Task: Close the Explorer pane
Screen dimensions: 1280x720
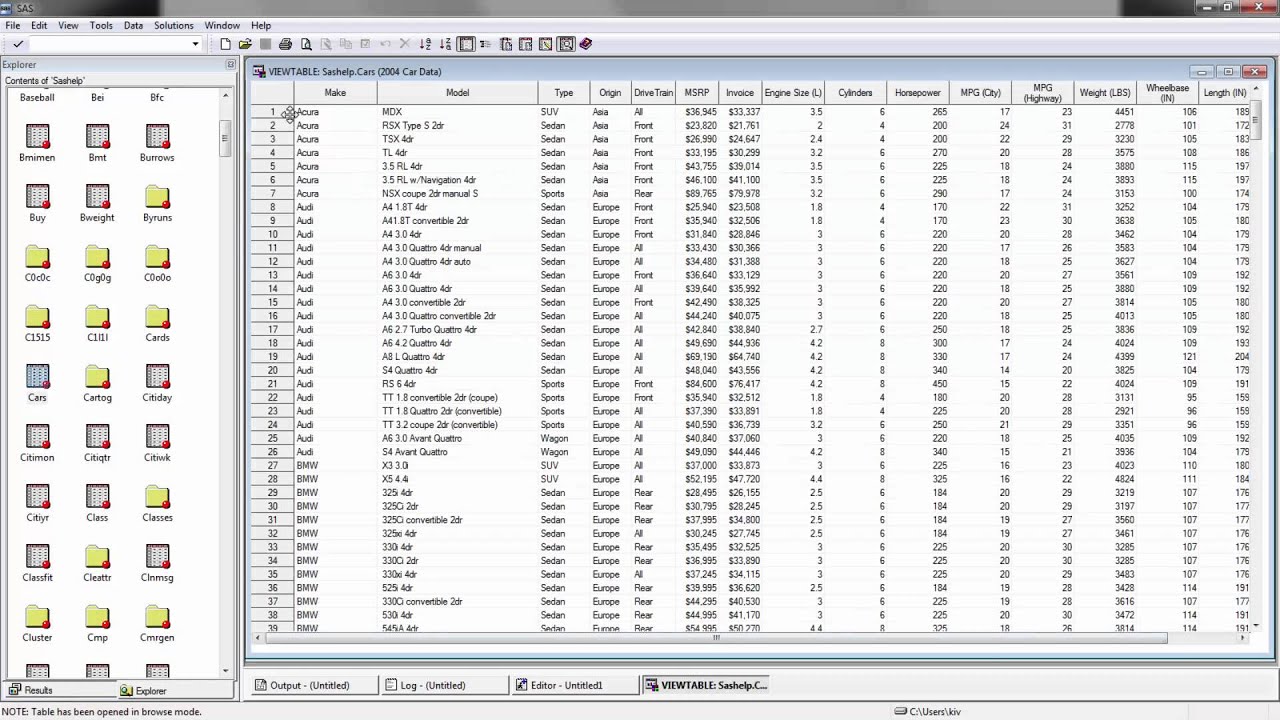Action: click(231, 65)
